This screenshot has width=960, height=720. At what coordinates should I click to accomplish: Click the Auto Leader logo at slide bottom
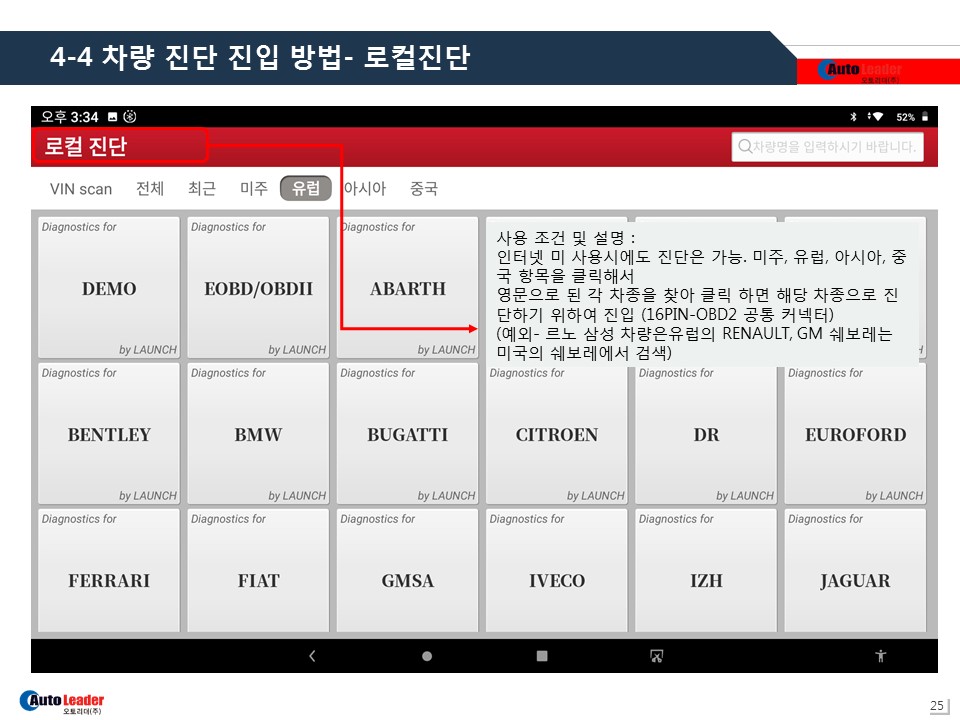point(62,702)
